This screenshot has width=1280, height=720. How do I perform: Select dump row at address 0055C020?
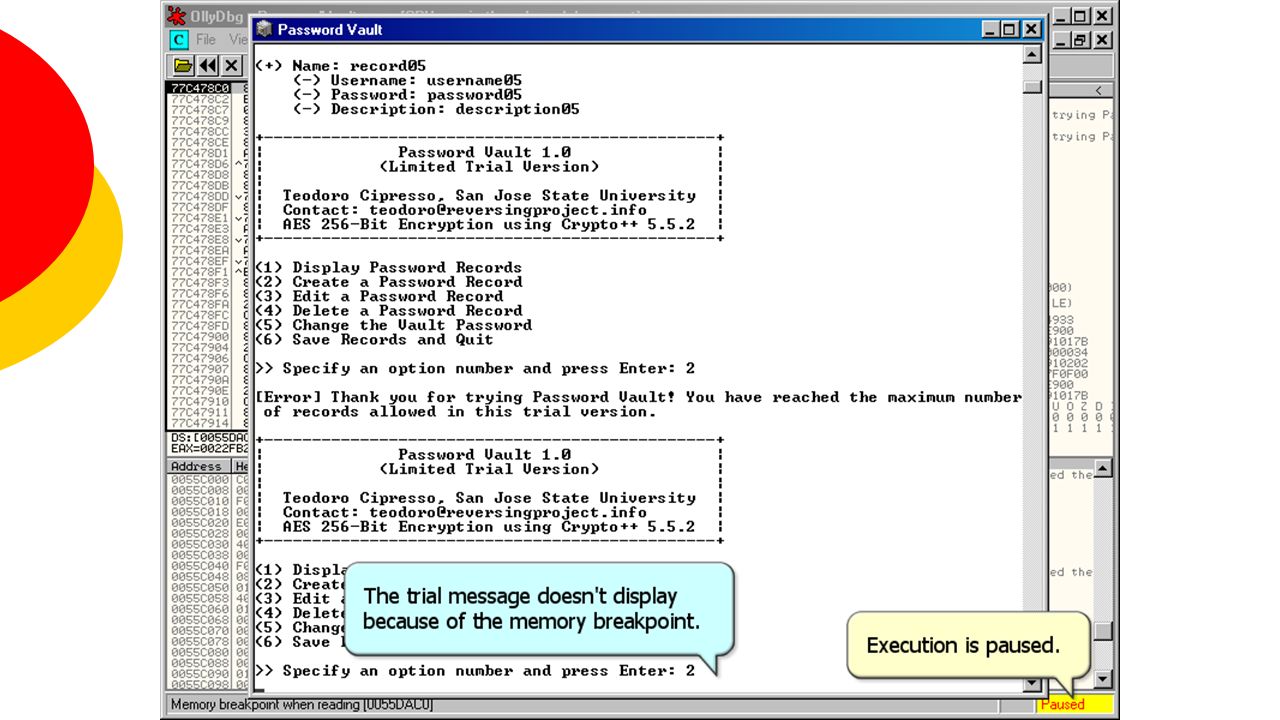pos(201,522)
